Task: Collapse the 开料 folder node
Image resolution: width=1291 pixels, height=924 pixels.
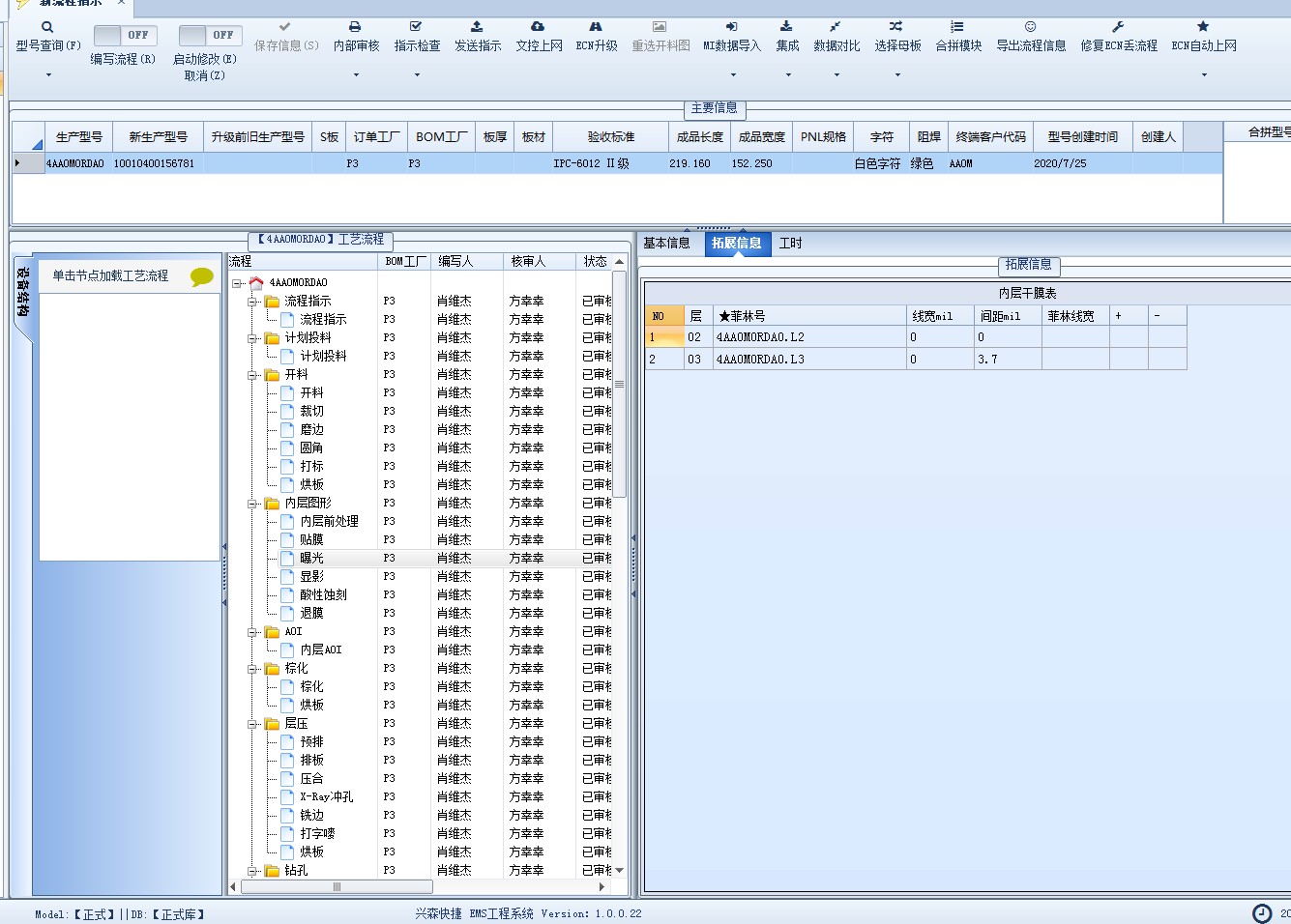Action: (252, 375)
